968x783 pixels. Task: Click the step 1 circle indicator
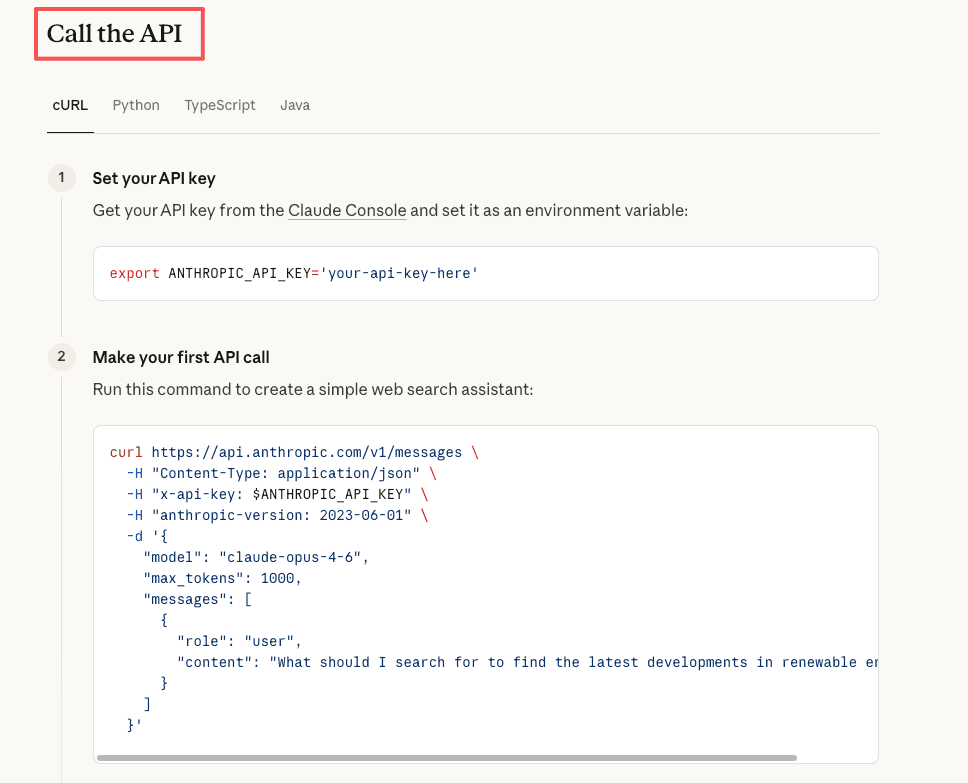click(61, 178)
